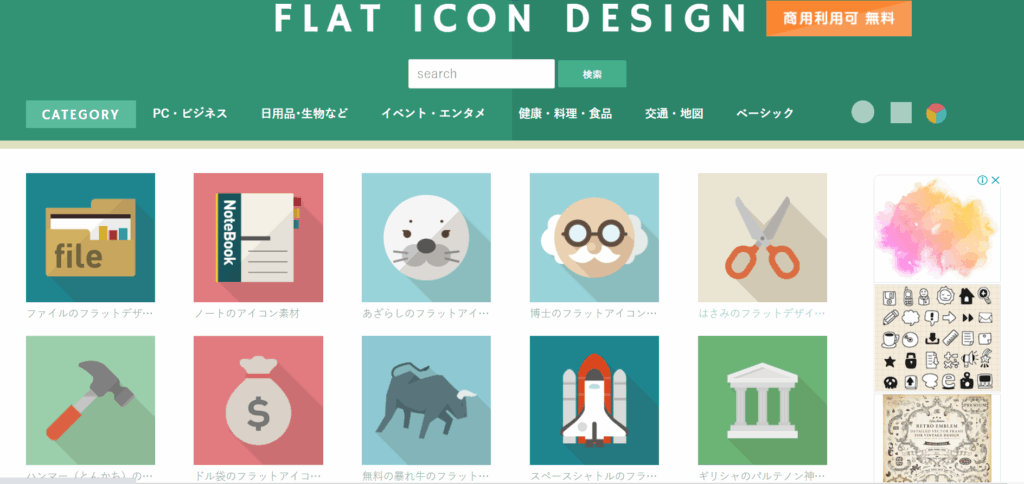Image resolution: width=1024 pixels, height=484 pixels.
Task: Choose the Greek Parthenon temple icon
Action: point(762,400)
